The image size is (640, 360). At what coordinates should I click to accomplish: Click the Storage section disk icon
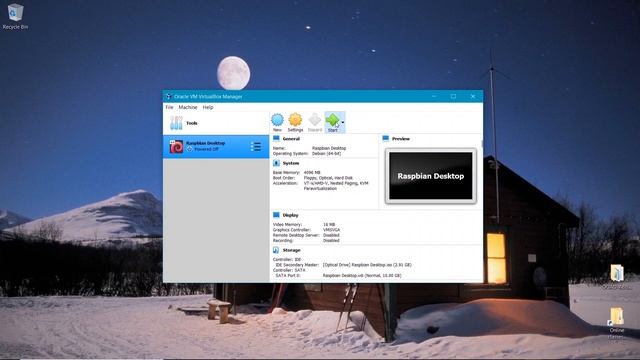pyautogui.click(x=276, y=250)
